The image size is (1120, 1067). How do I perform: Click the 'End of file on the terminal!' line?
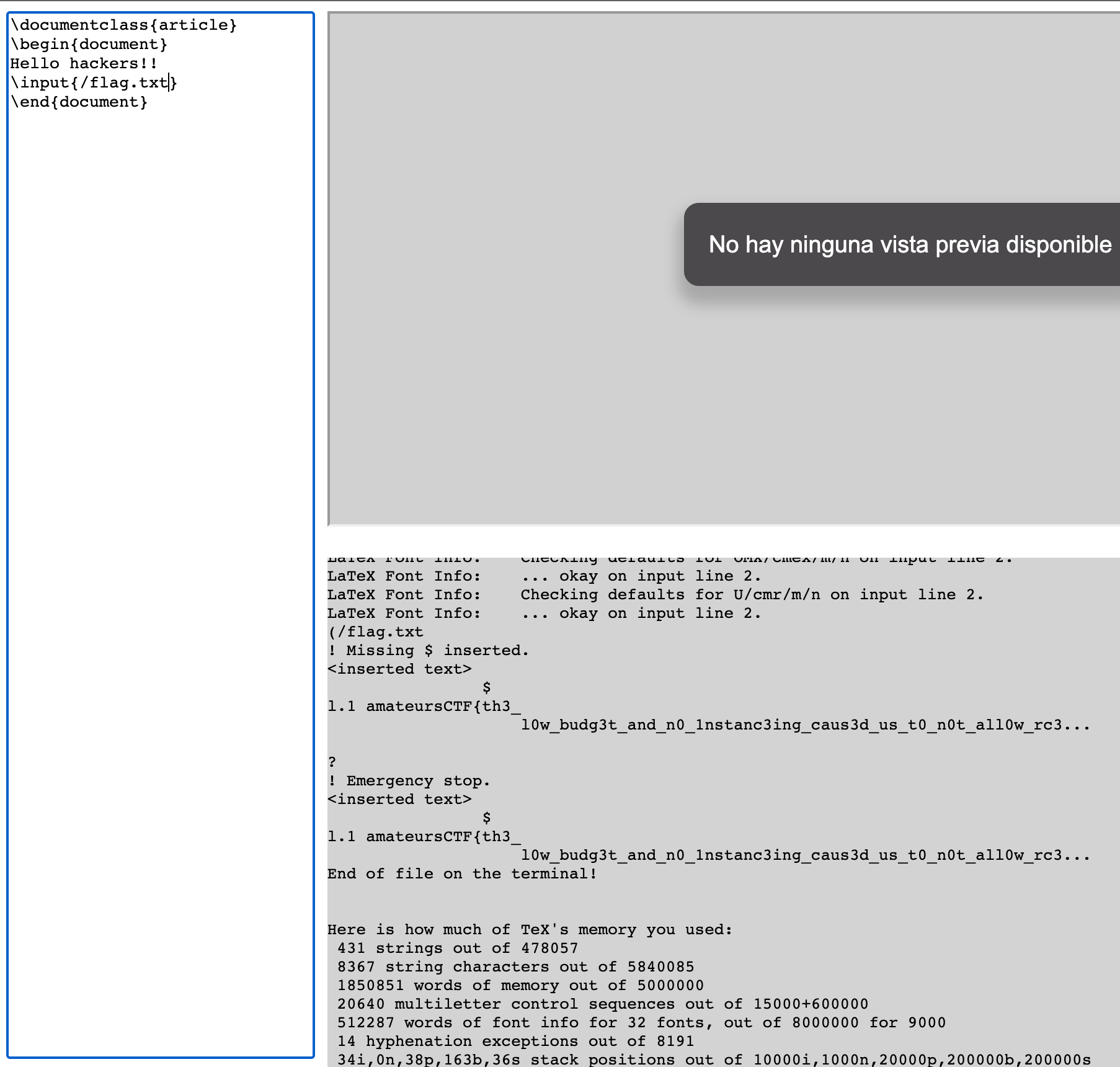click(462, 873)
